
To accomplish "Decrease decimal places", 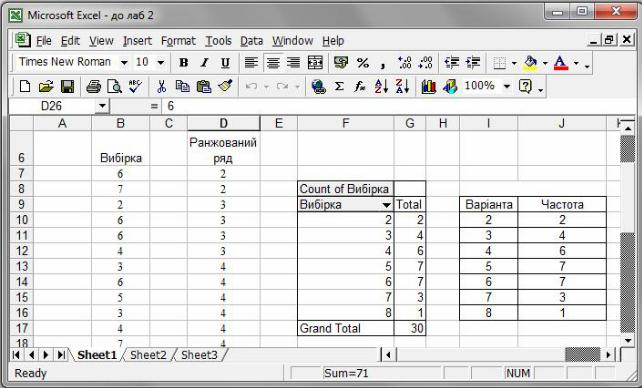I will pos(425,63).
